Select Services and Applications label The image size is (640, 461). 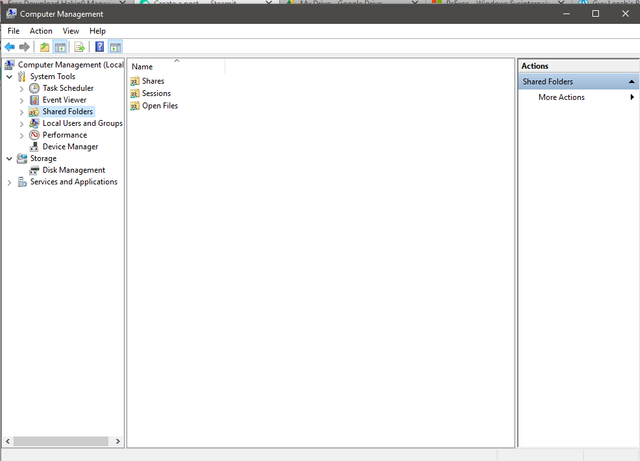tap(74, 182)
